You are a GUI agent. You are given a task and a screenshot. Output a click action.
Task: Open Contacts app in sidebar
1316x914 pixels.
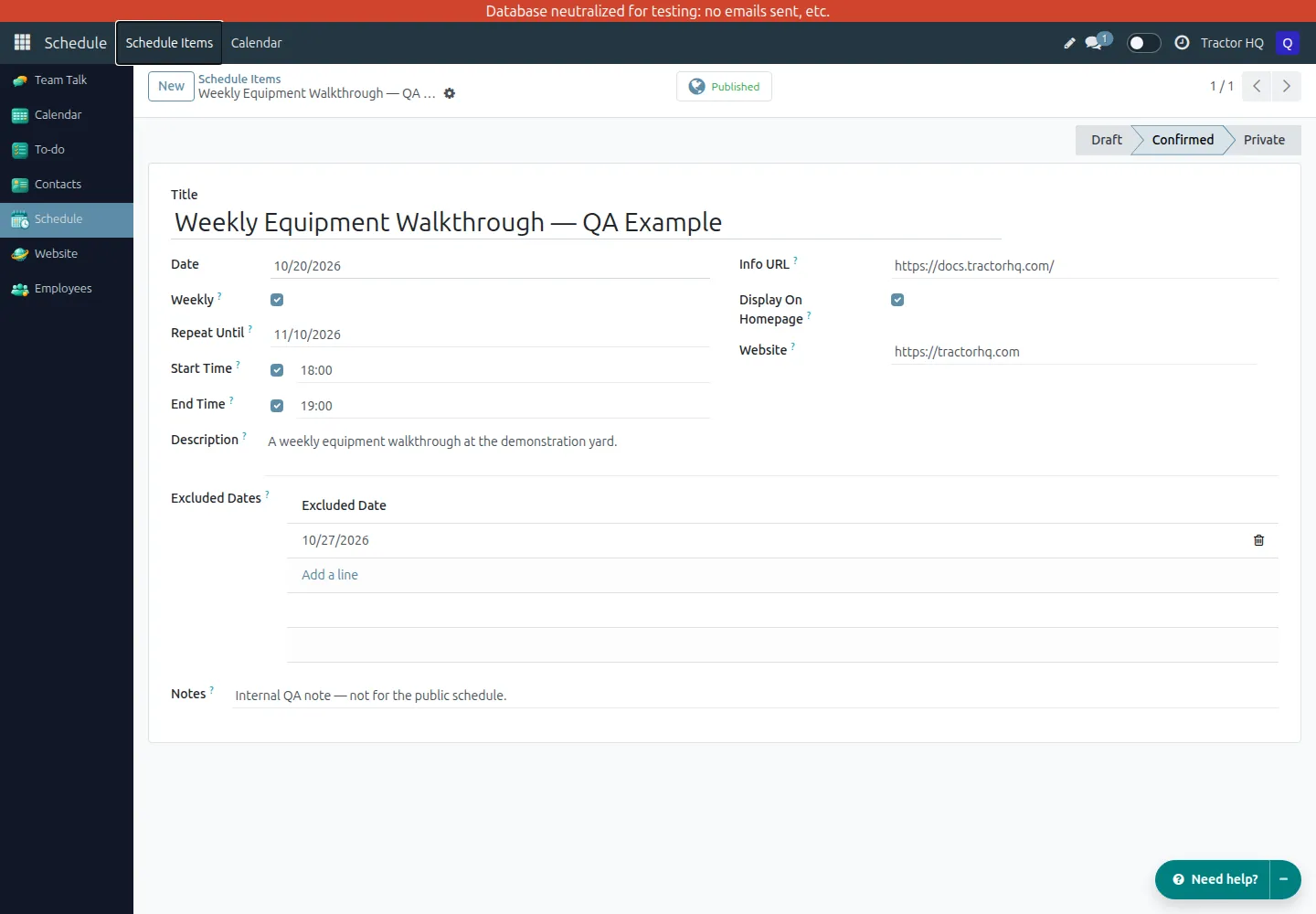[67, 185]
